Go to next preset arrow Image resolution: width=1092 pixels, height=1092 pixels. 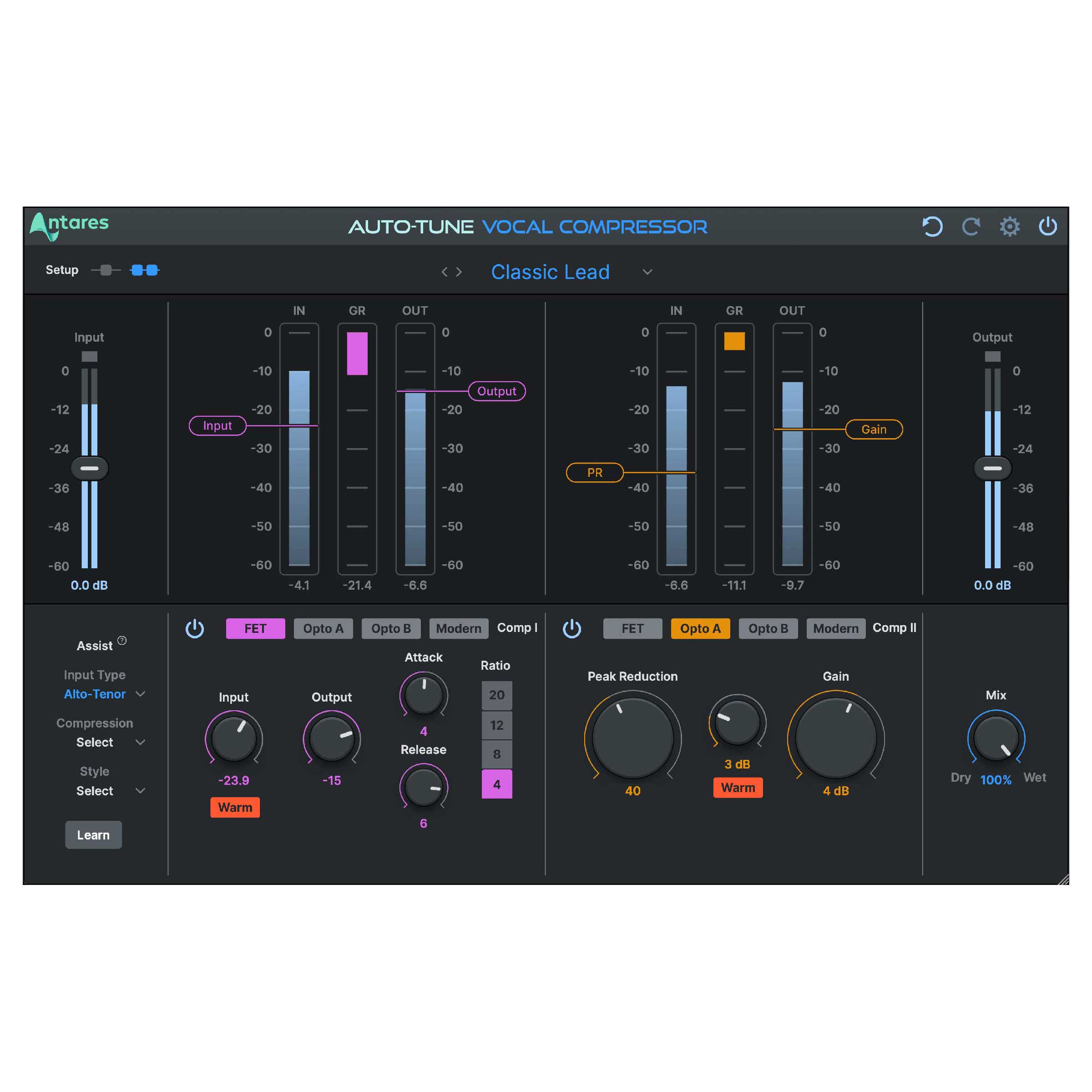[459, 272]
